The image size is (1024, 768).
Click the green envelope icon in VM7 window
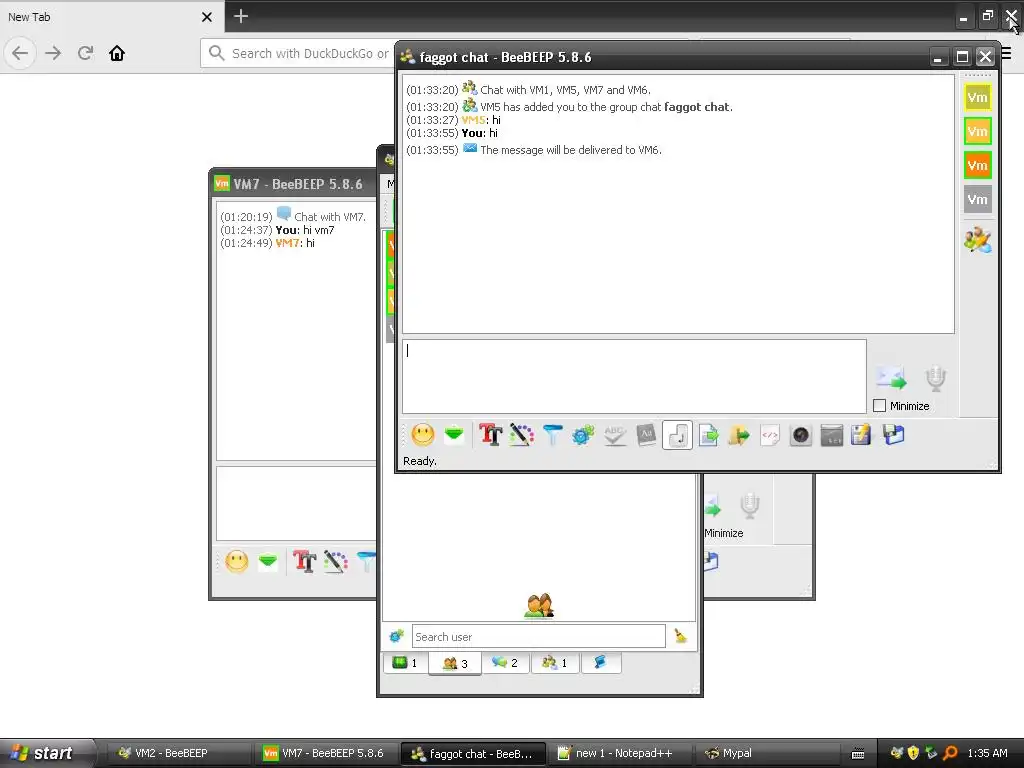(x=268, y=561)
